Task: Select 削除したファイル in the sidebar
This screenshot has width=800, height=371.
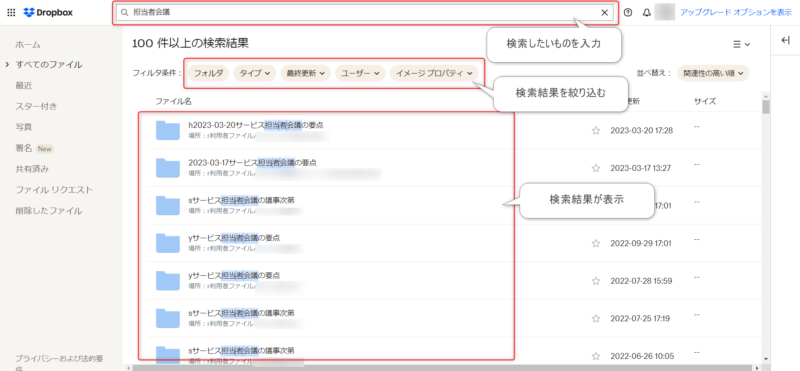Action: pos(48,211)
